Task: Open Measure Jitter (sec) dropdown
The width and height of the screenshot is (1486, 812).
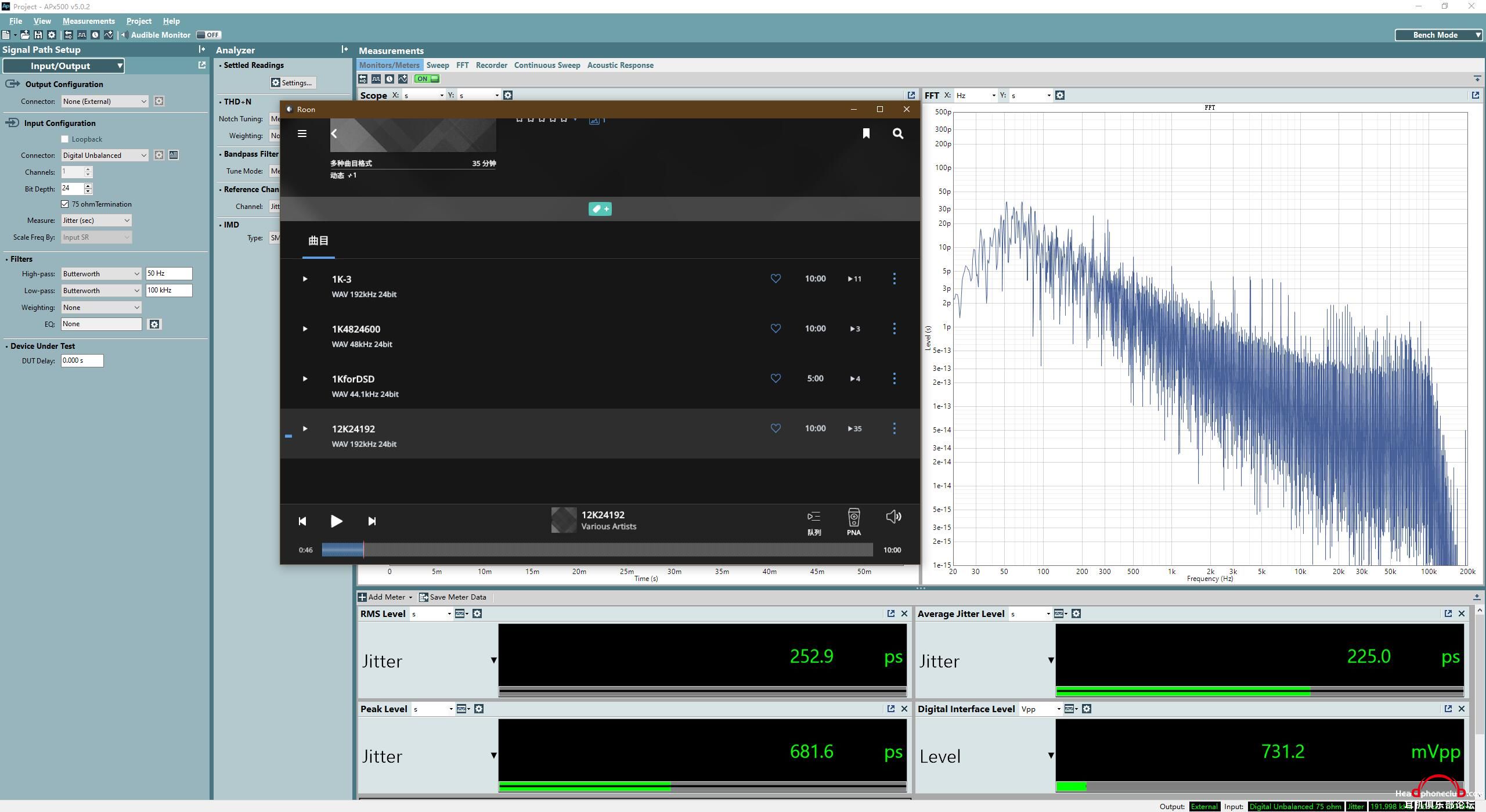Action: (x=96, y=221)
